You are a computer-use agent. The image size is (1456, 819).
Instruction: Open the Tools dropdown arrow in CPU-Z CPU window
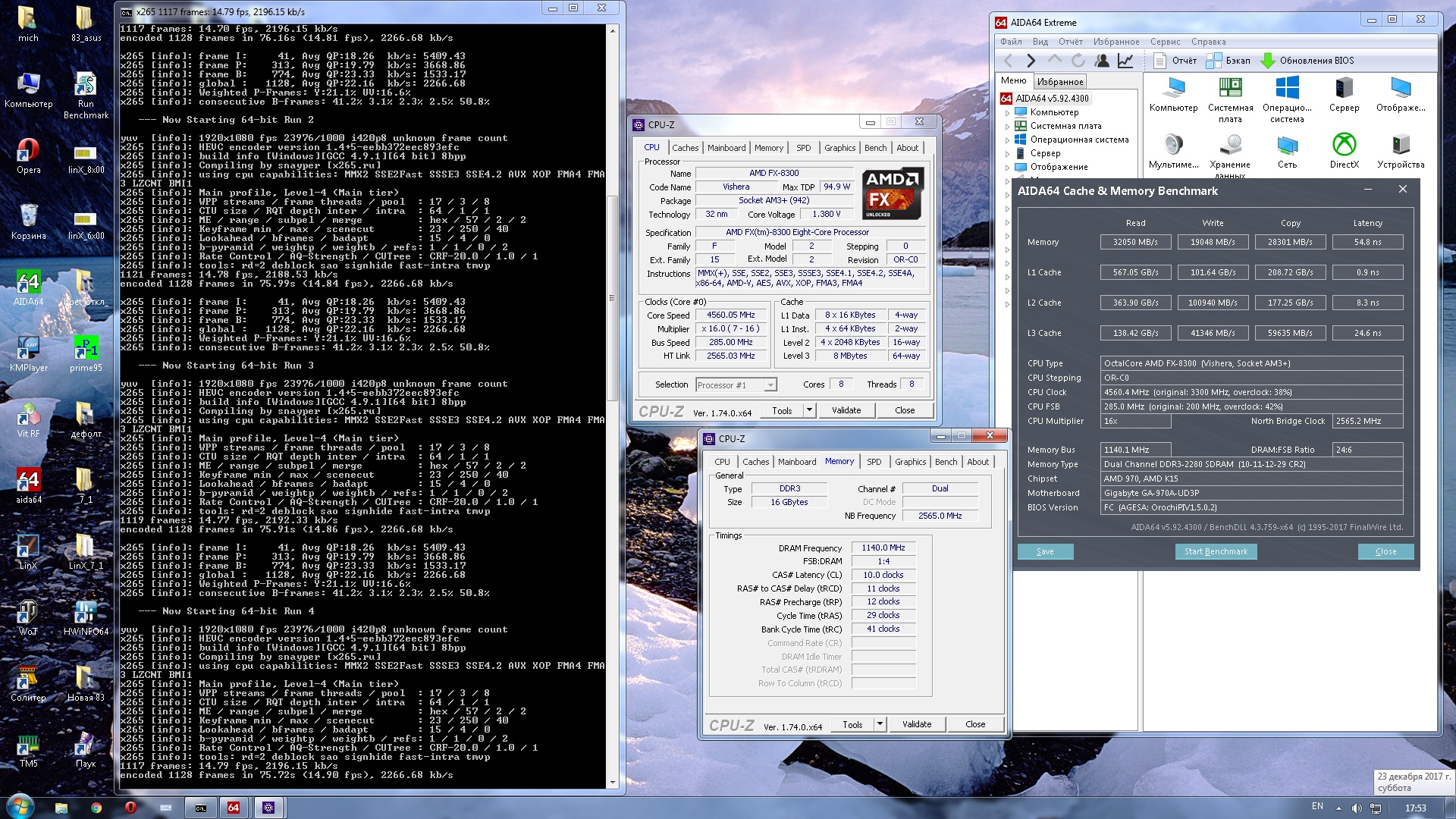tap(809, 410)
